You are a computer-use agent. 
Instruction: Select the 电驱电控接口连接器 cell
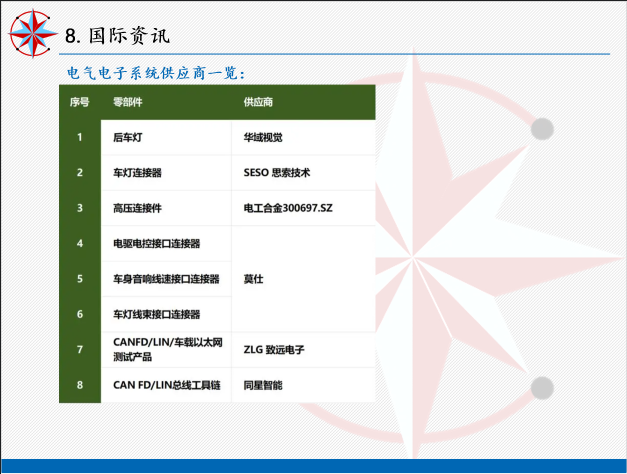(x=157, y=243)
